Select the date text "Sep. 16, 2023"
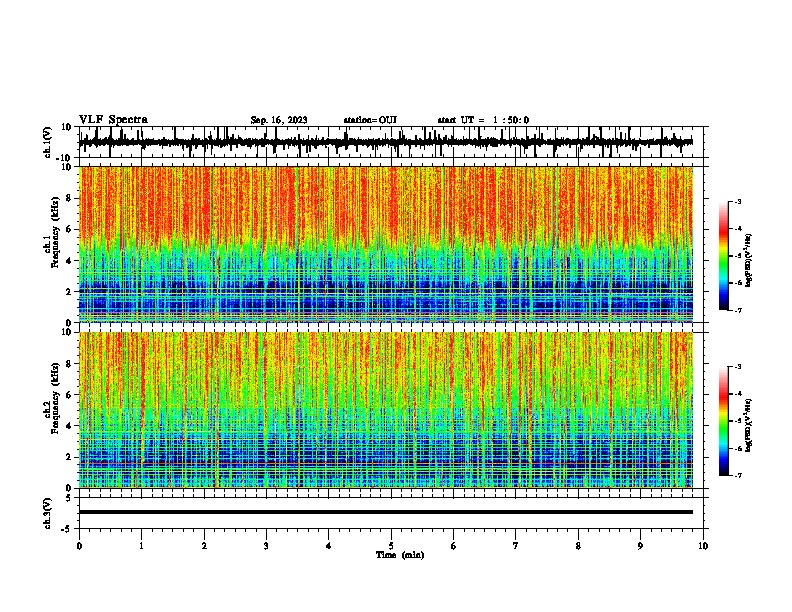 279,120
